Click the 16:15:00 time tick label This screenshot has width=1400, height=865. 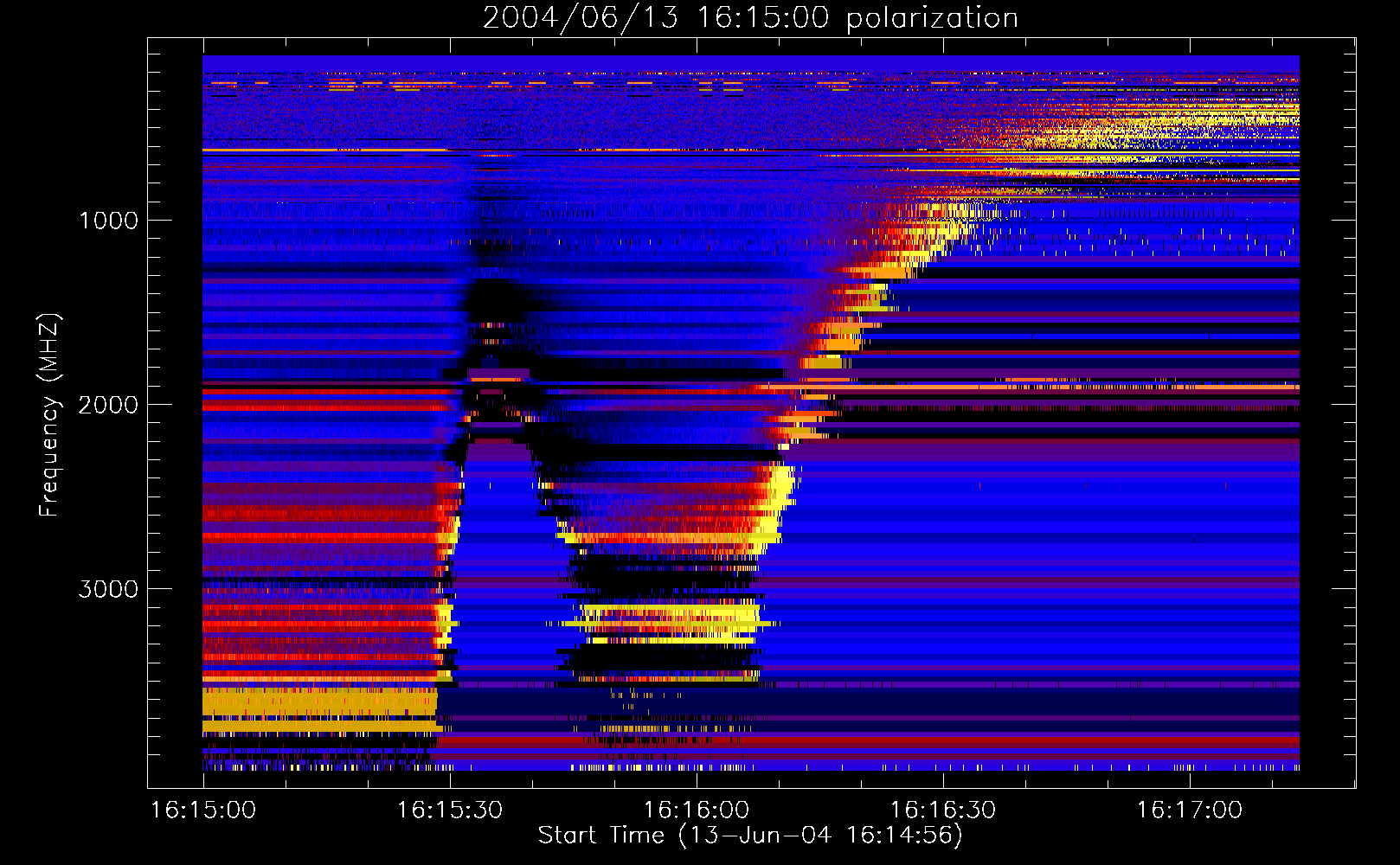203,811
